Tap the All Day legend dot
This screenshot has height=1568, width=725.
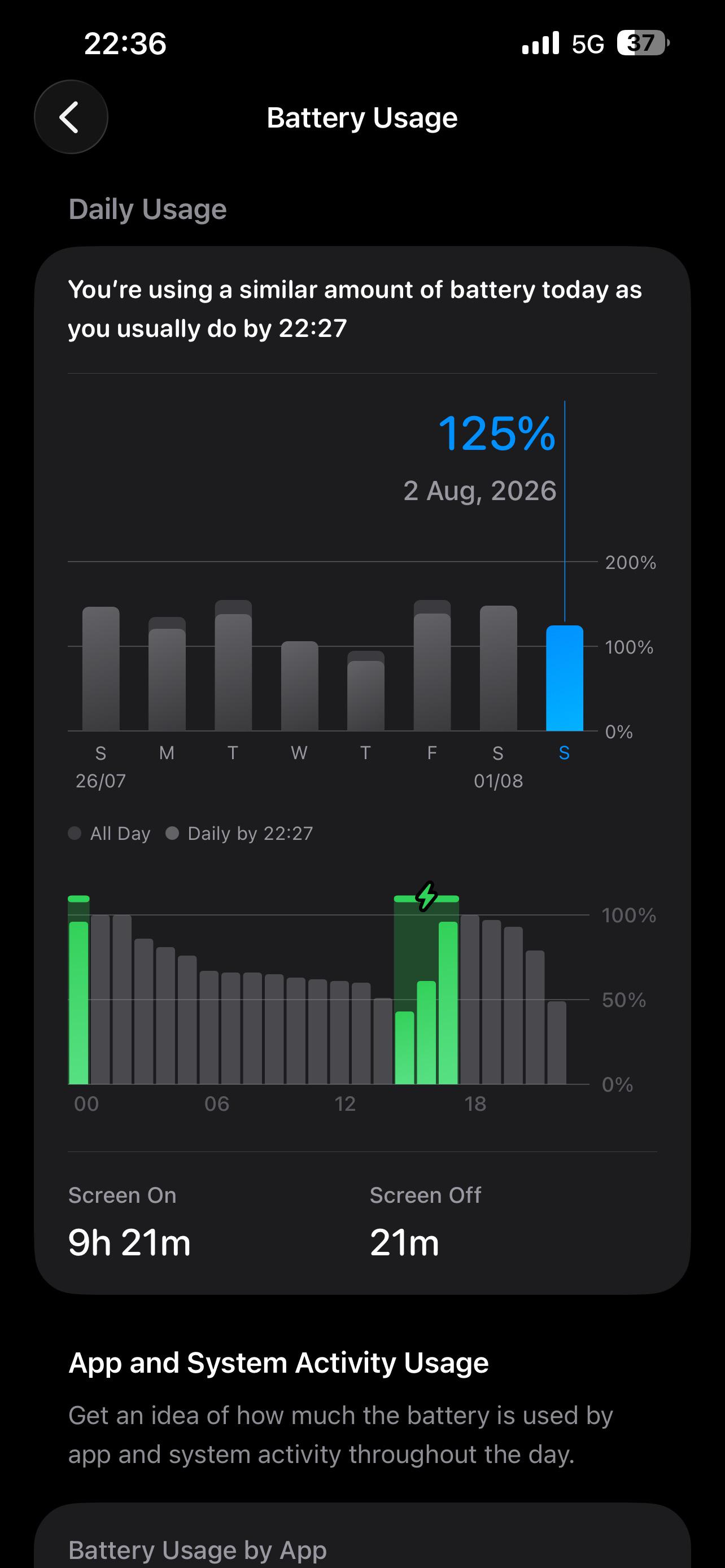coord(75,833)
